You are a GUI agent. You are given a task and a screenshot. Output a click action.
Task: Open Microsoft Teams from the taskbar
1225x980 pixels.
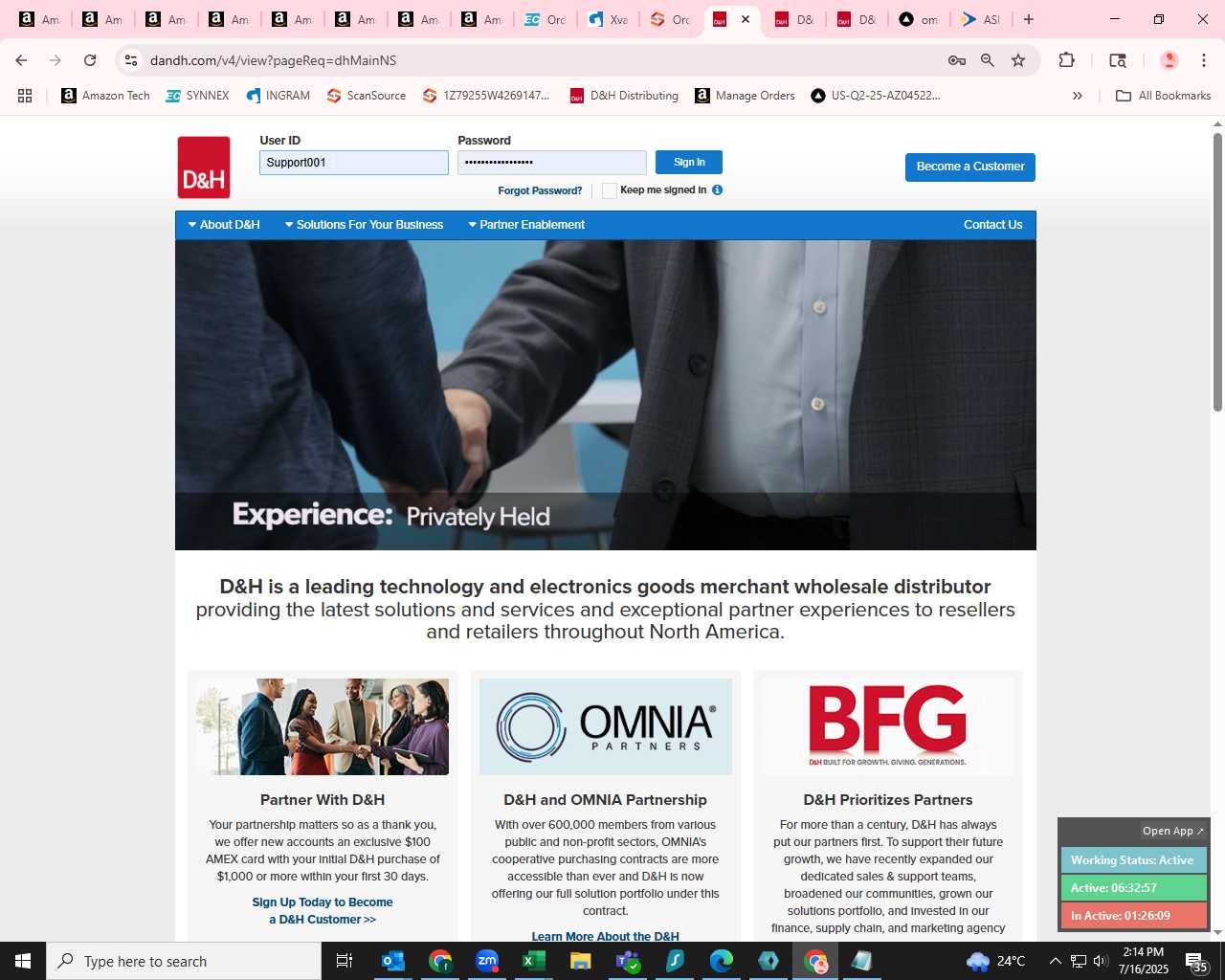pyautogui.click(x=628, y=961)
